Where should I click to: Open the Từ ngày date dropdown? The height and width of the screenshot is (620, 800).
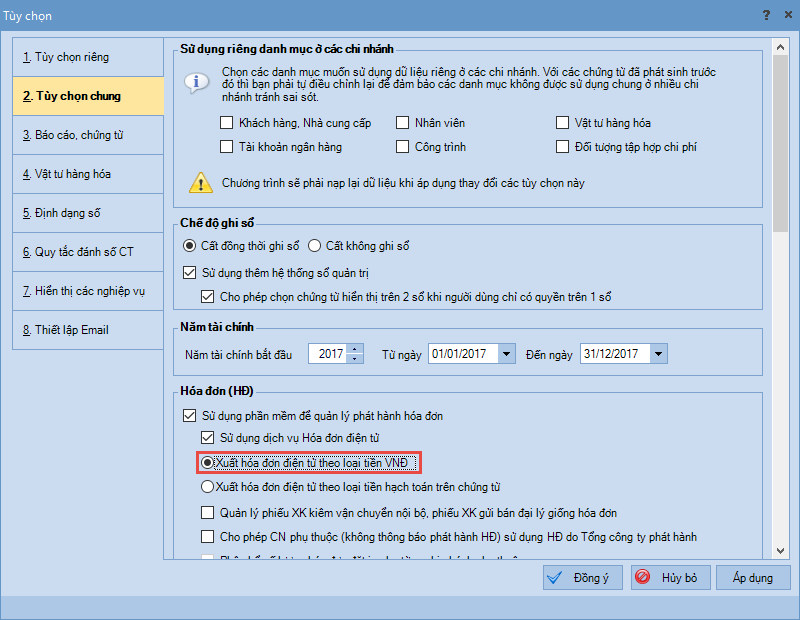(x=506, y=354)
